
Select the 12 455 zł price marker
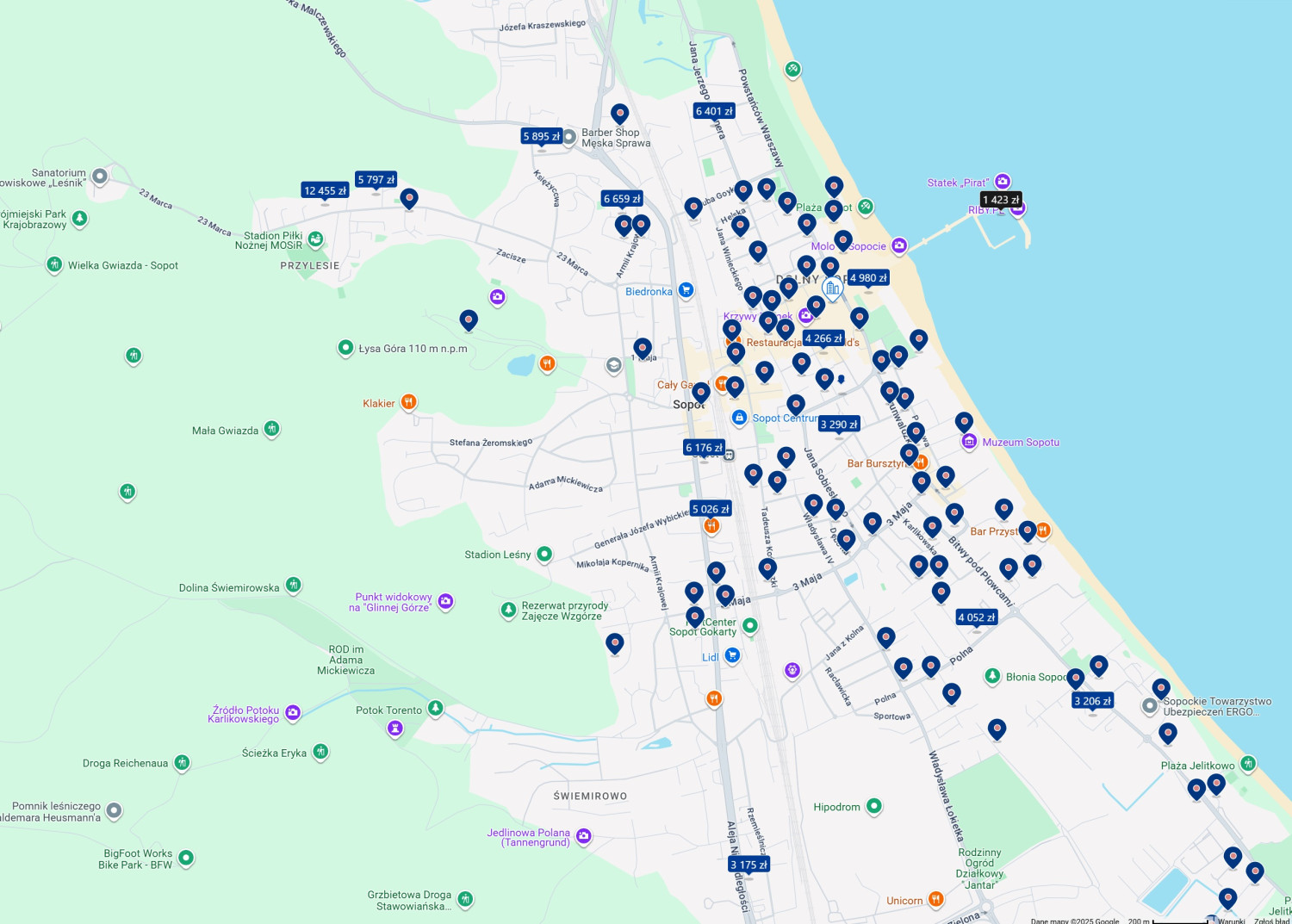[325, 191]
